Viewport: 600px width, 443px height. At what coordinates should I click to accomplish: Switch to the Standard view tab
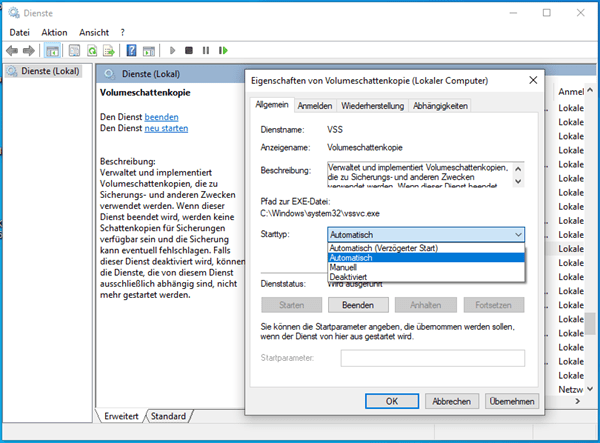[168, 416]
